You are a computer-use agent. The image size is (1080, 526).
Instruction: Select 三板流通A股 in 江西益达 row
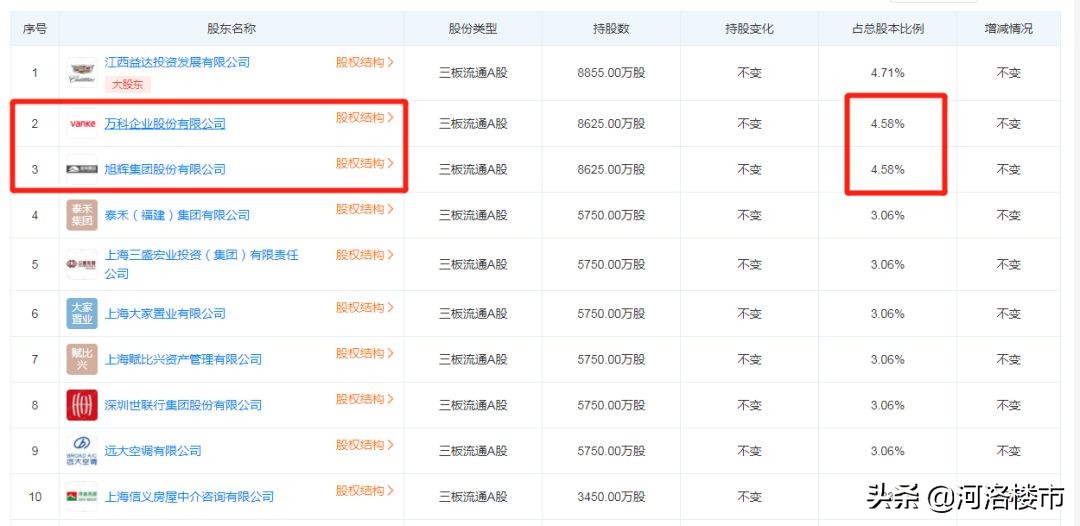coord(472,73)
